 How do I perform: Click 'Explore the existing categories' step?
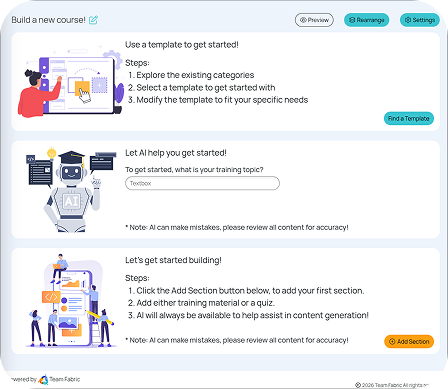(195, 75)
